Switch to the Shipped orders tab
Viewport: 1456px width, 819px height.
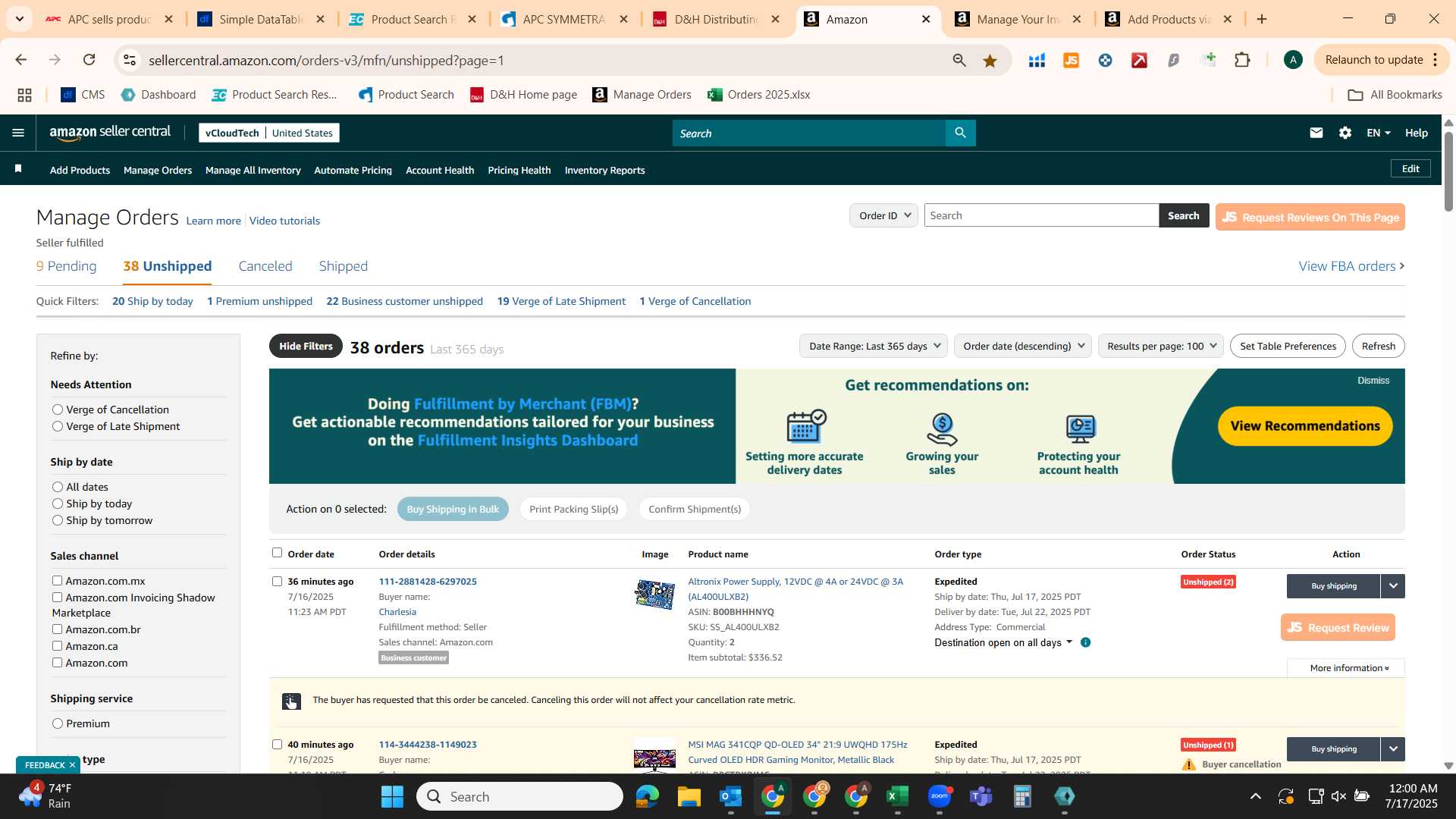[x=344, y=266]
